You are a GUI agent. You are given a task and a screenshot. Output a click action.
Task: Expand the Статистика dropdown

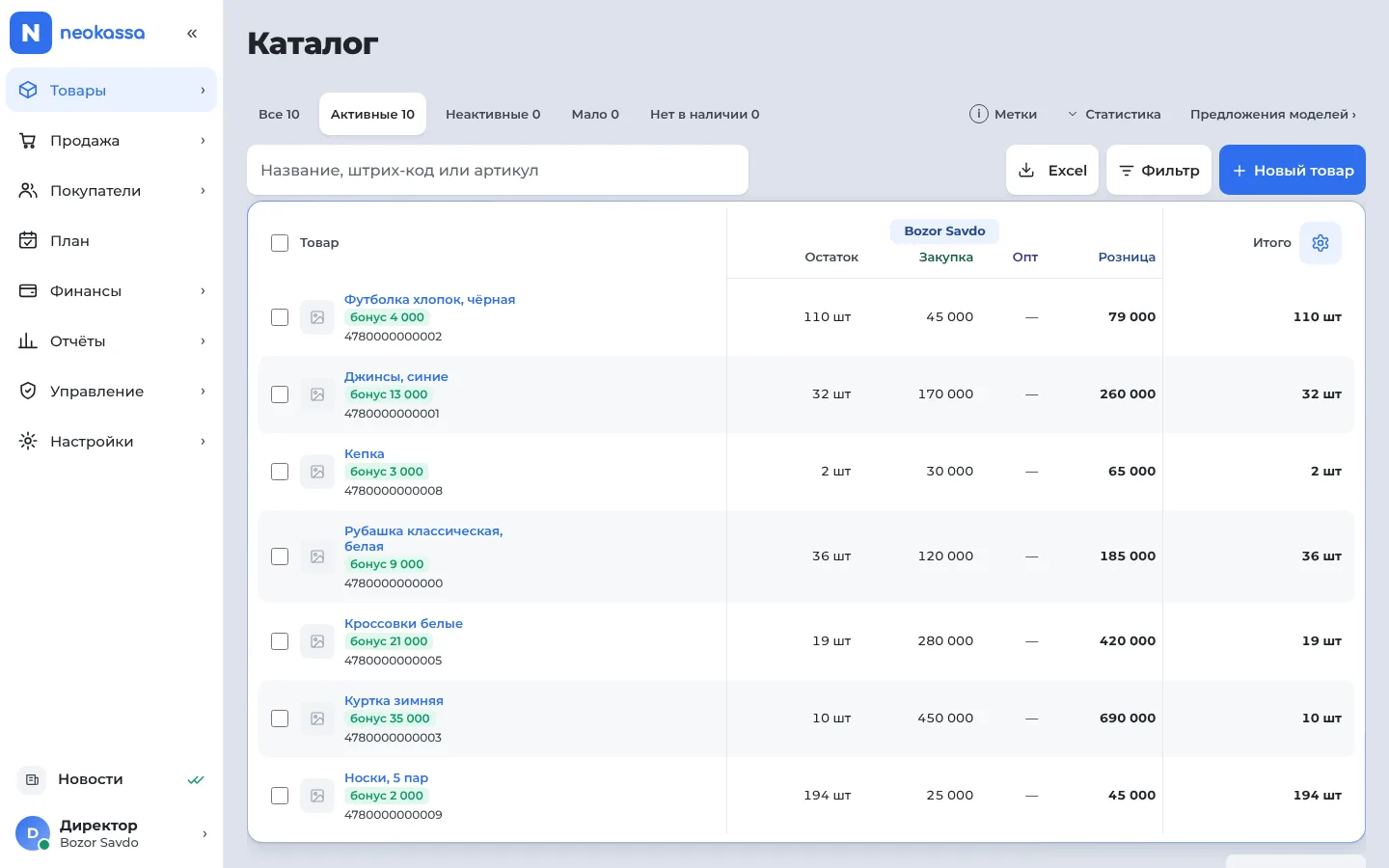pos(1114,114)
